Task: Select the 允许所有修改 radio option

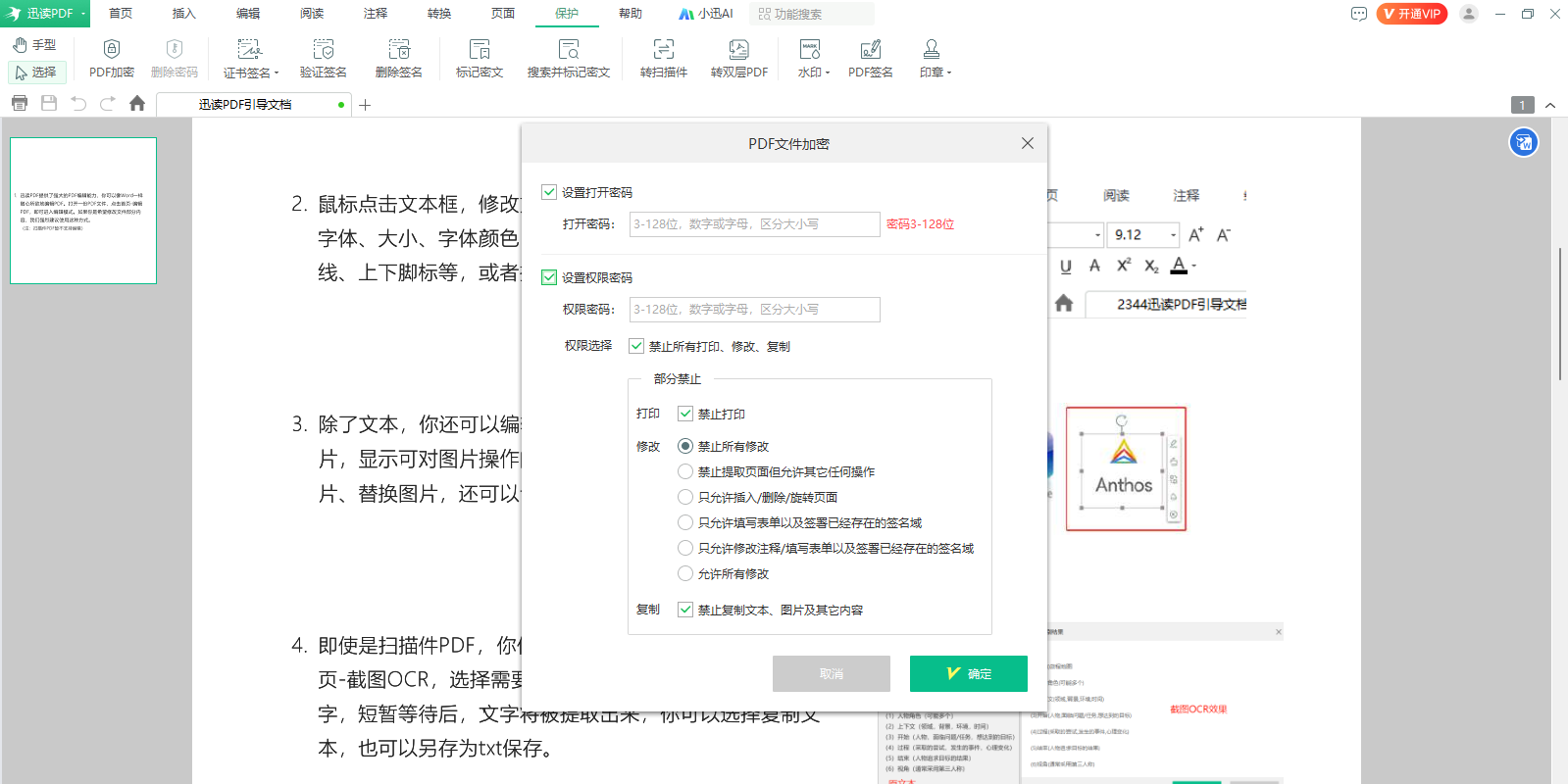Action: point(685,574)
